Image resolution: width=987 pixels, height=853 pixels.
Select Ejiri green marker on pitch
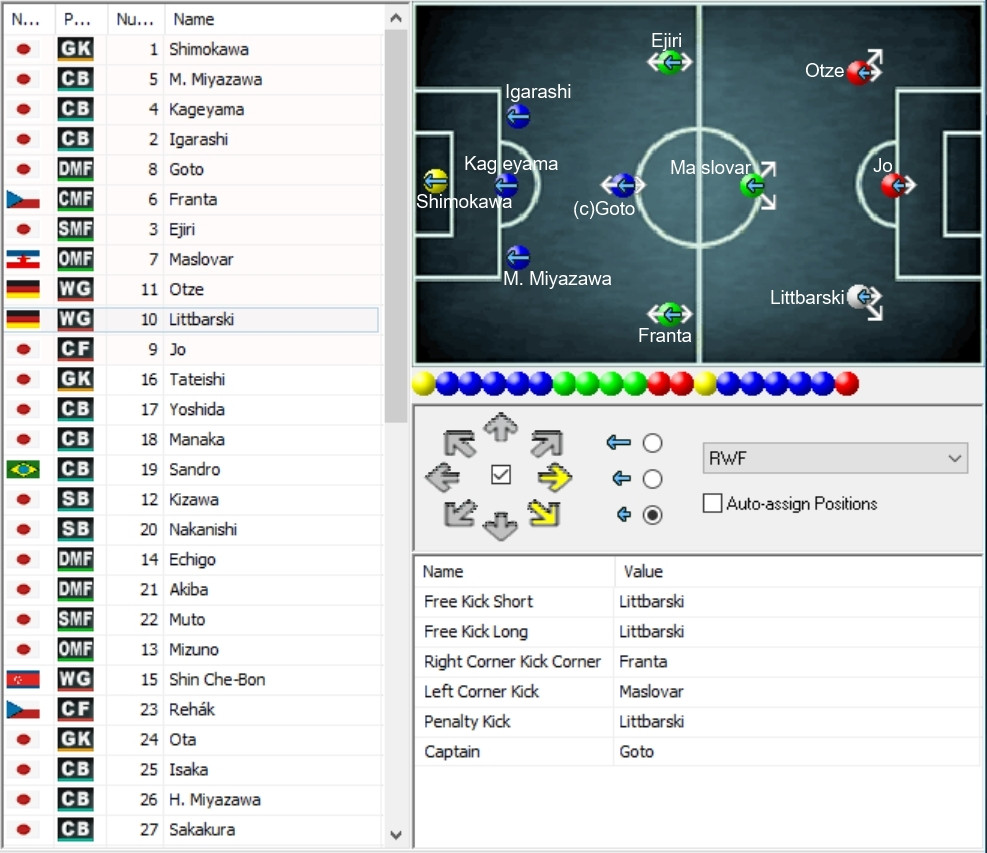click(x=670, y=62)
